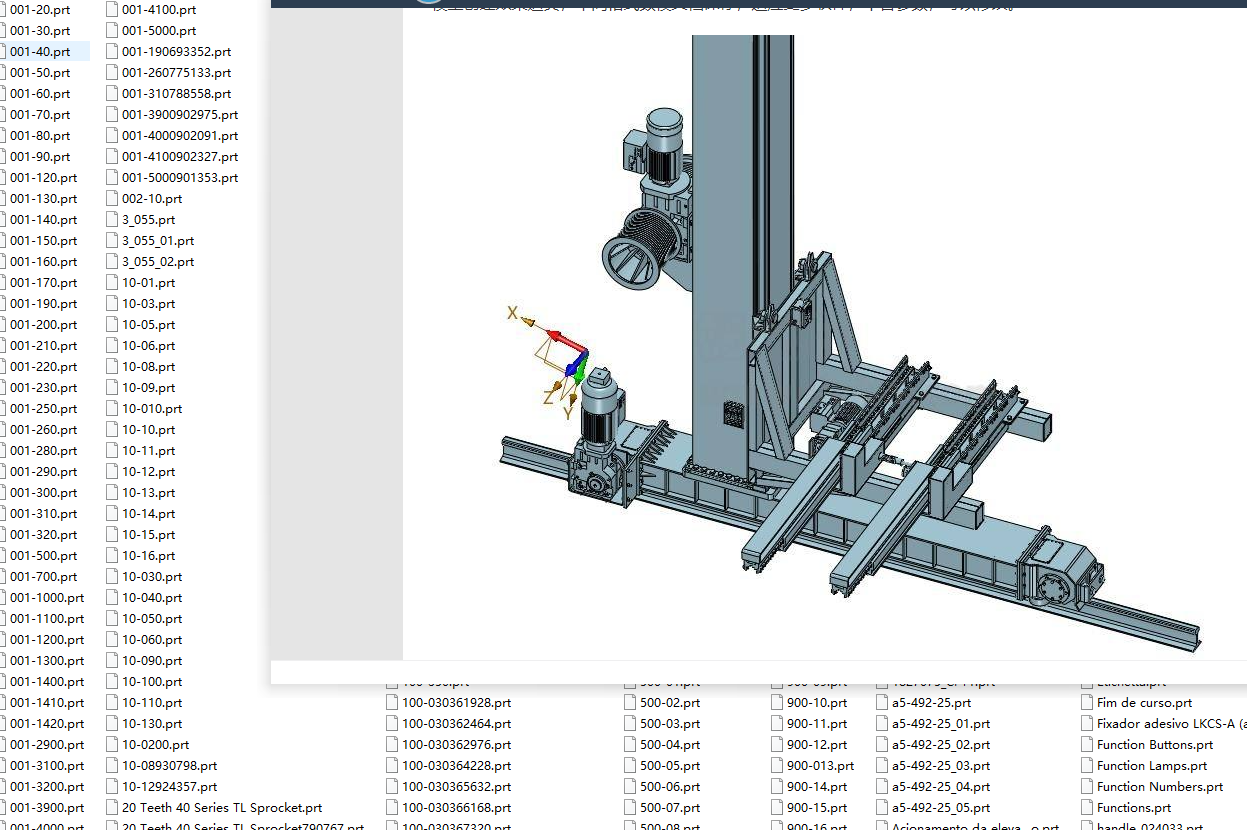Click the file icon for Function Lamps.prt
Image resolution: width=1247 pixels, height=830 pixels.
1087,765
